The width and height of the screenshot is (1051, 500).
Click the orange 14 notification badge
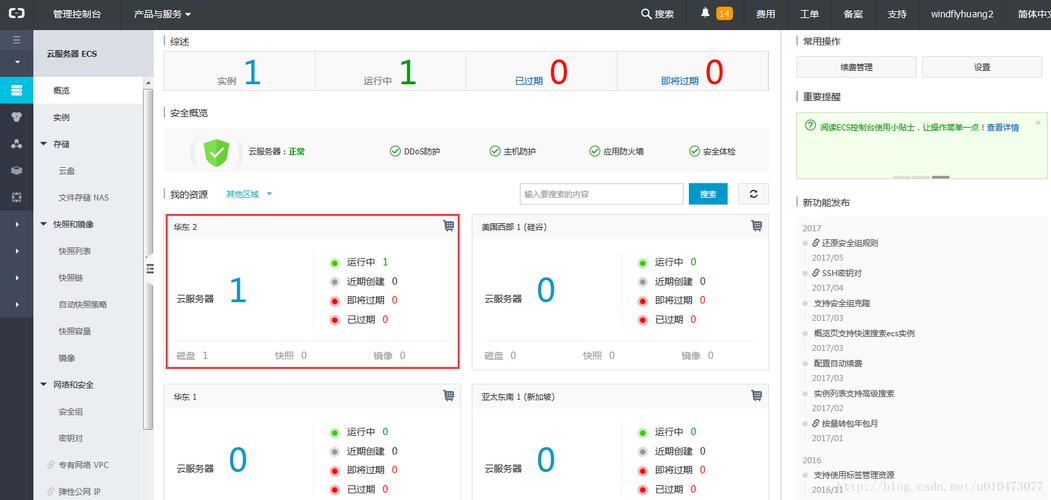tap(724, 13)
